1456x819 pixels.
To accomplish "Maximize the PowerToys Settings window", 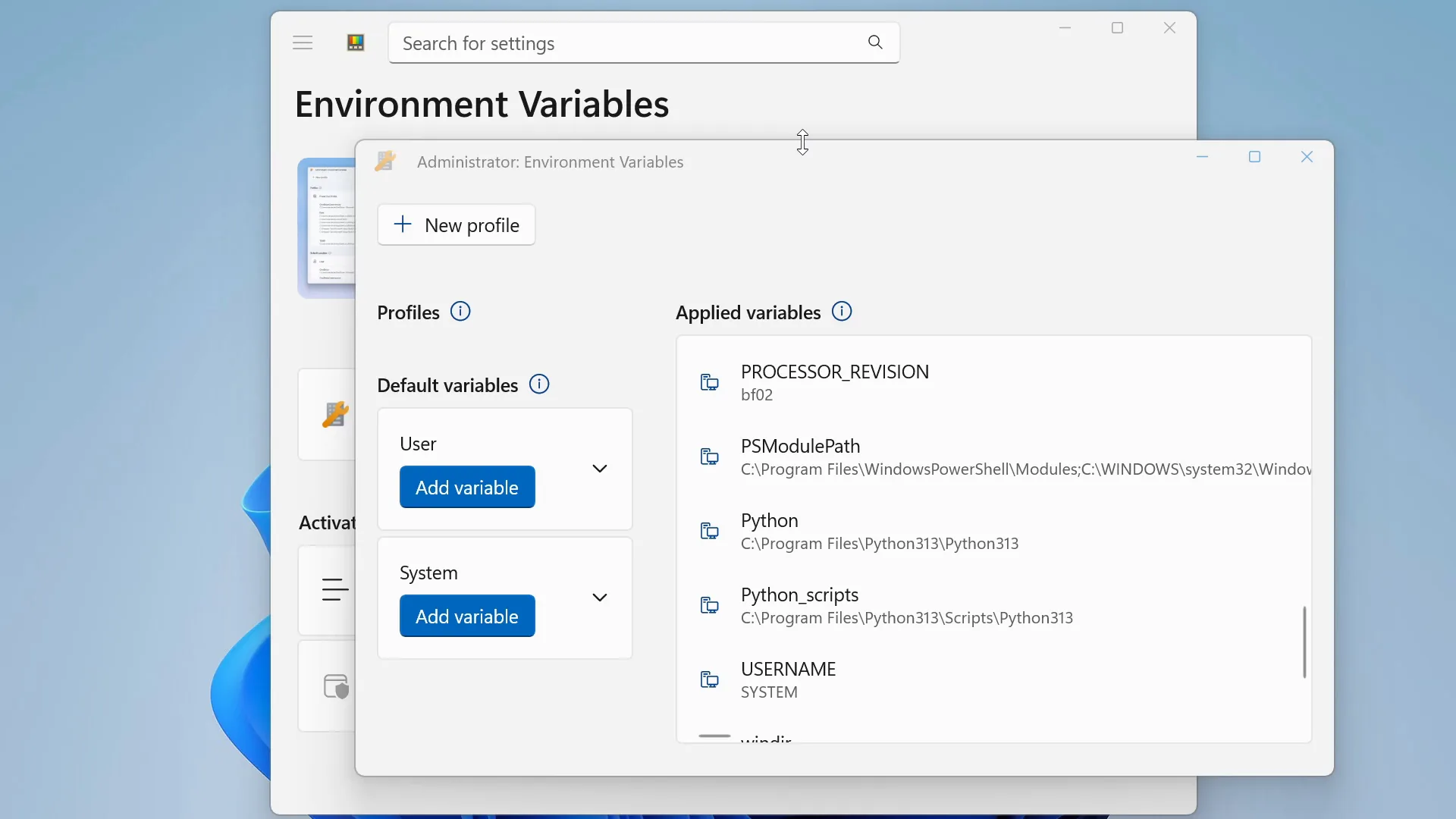I will click(x=1117, y=28).
